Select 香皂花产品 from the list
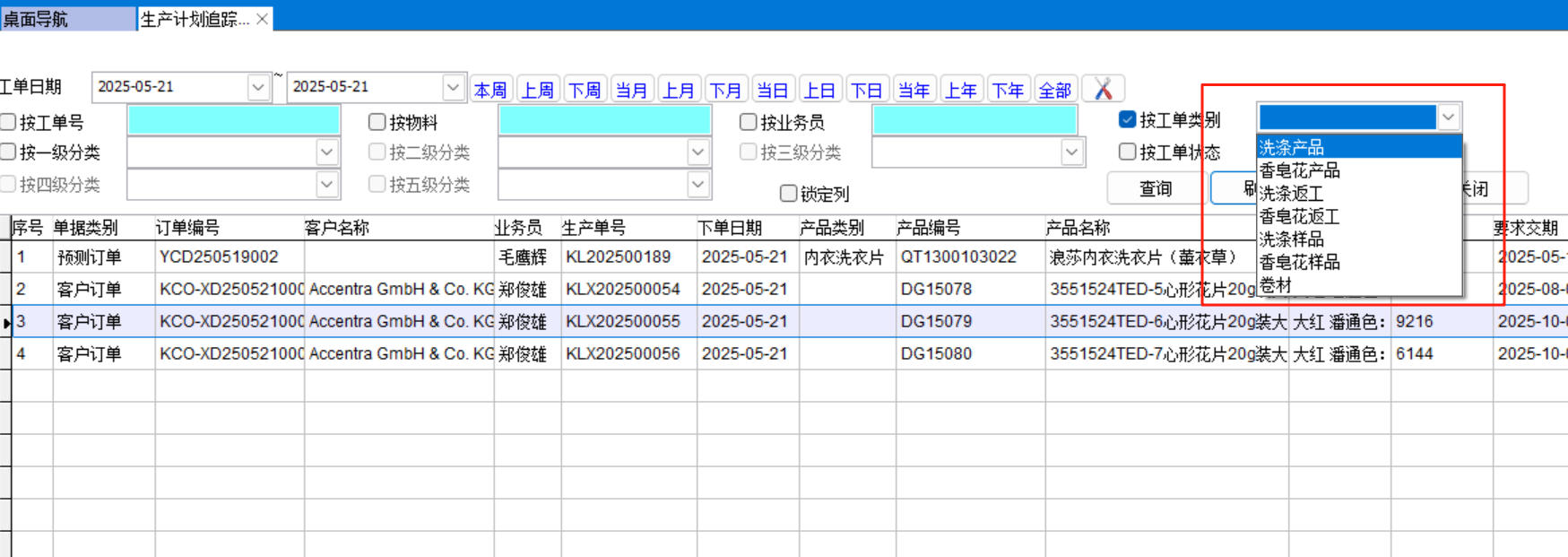This screenshot has height=557, width=1568. [x=1300, y=170]
